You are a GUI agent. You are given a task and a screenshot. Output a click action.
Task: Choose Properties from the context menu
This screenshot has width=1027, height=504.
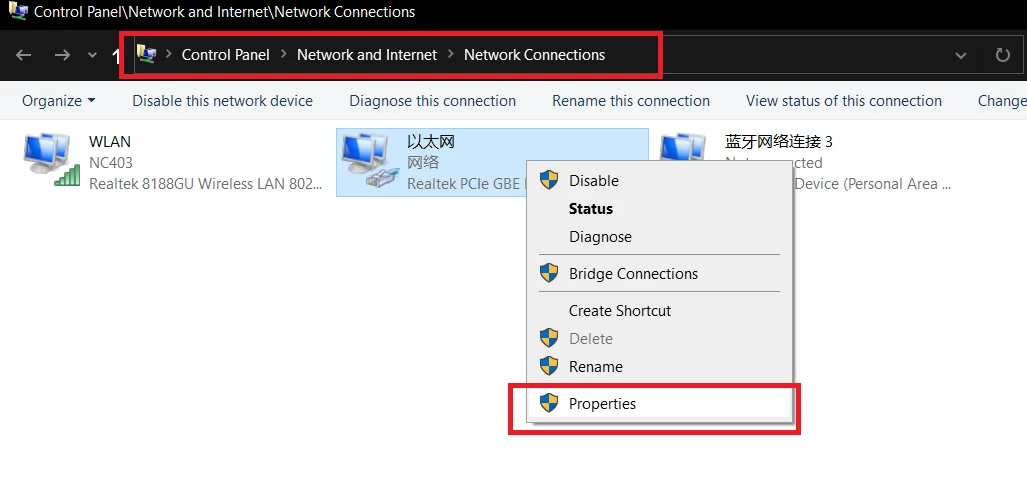click(x=602, y=404)
